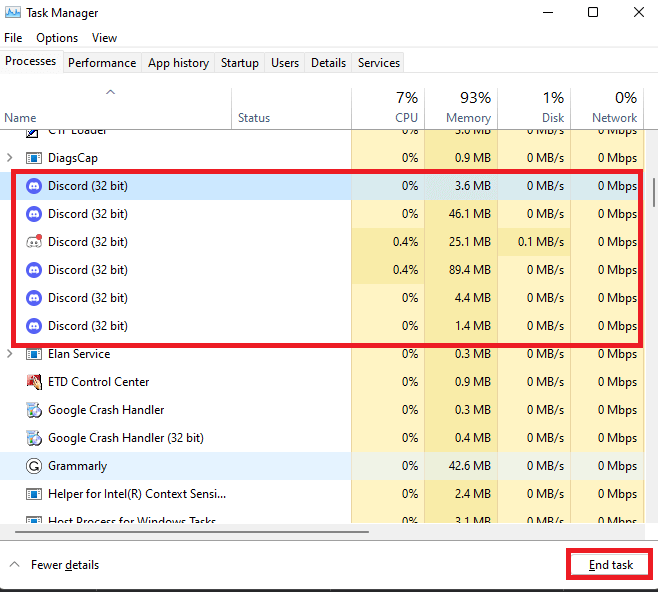Open the Options menu
The image size is (658, 592).
coord(57,38)
